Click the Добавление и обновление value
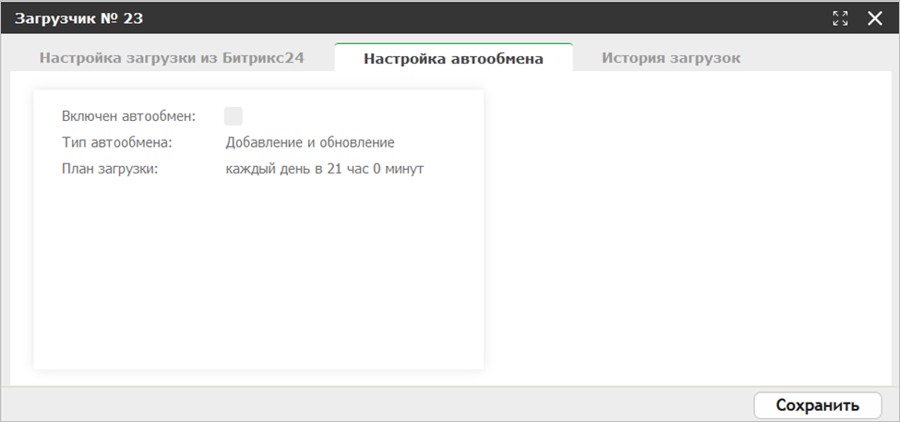Screen dimensions: 900x422 pos(310,142)
